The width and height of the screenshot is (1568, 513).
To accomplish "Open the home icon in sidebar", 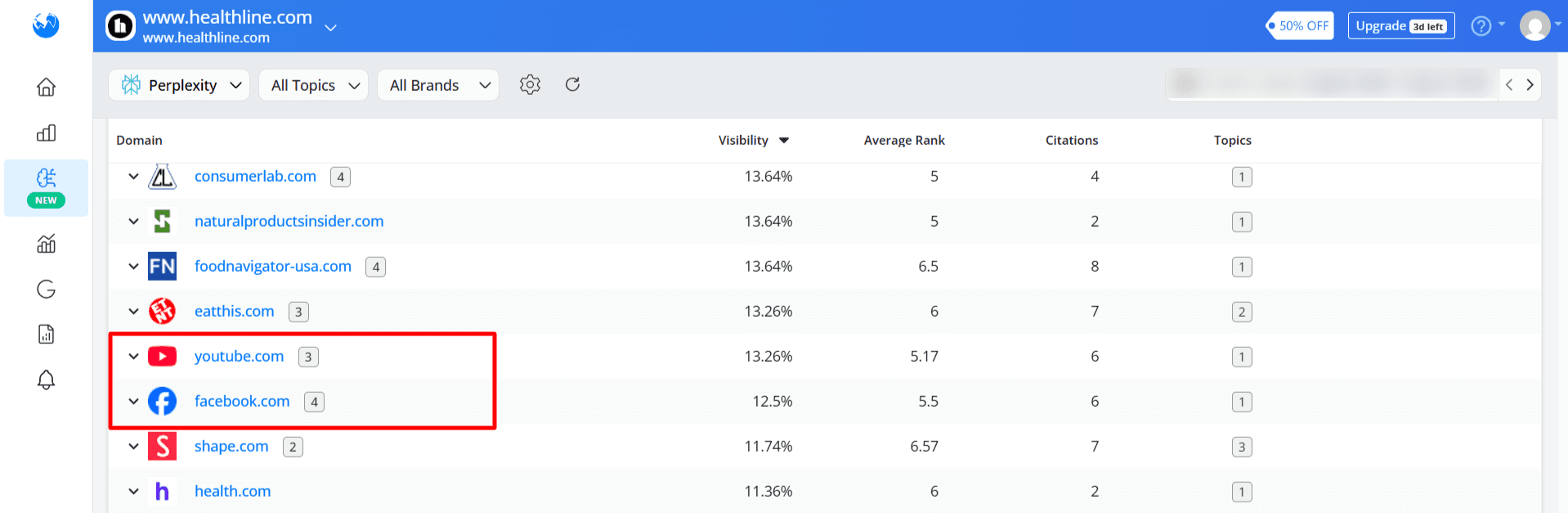I will [47, 87].
